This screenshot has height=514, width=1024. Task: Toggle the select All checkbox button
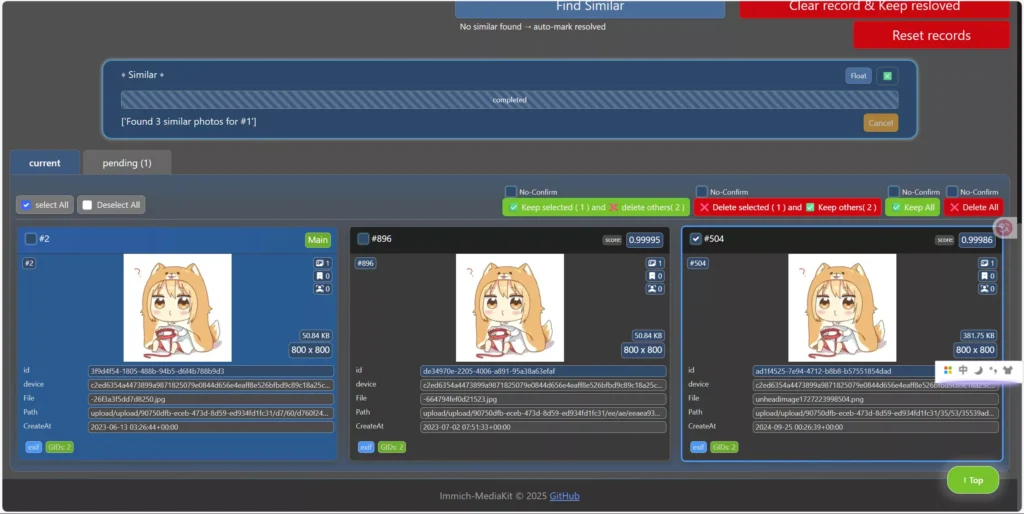point(45,205)
